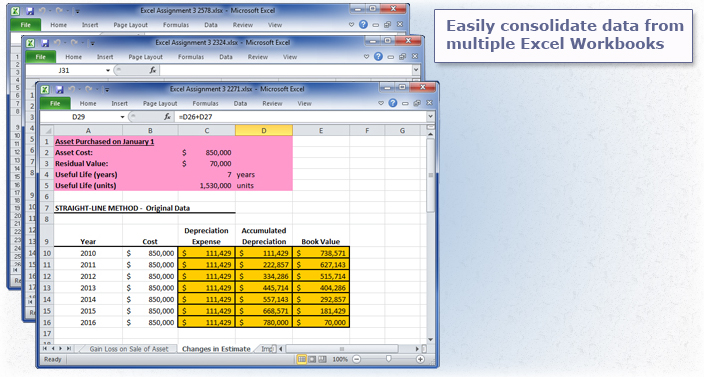Open the Name Box dropdown arrow
Screen dimensions: 704x377
(x=122, y=117)
